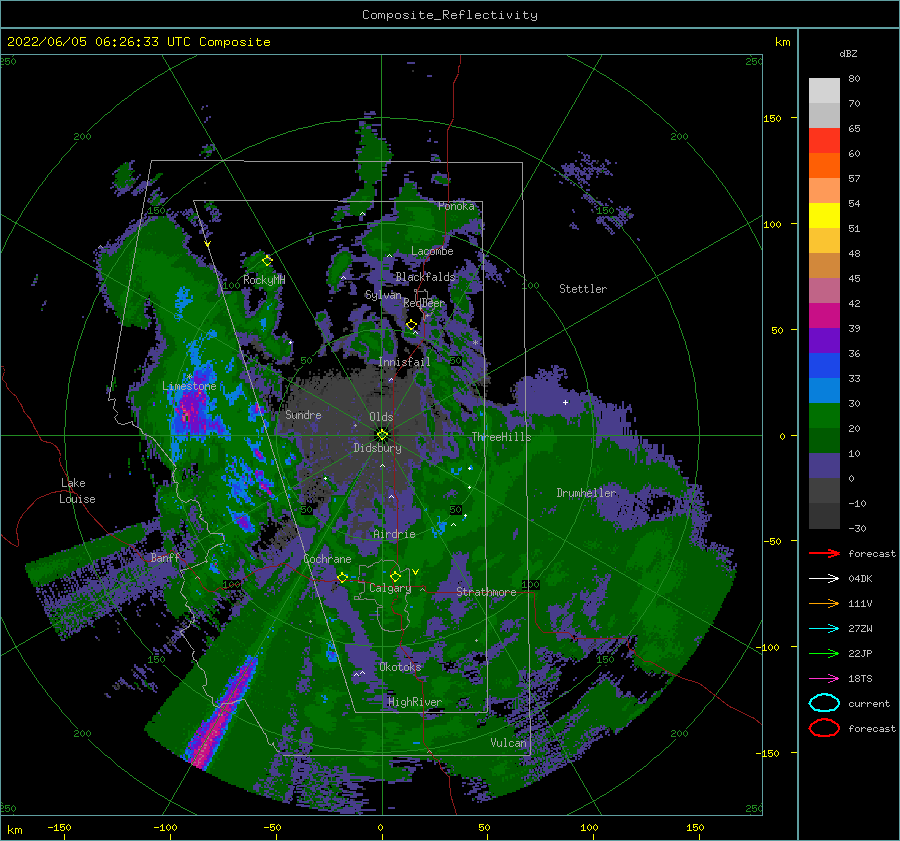Click the Strathmore label
Image resolution: width=900 pixels, height=841 pixels.
486,592
